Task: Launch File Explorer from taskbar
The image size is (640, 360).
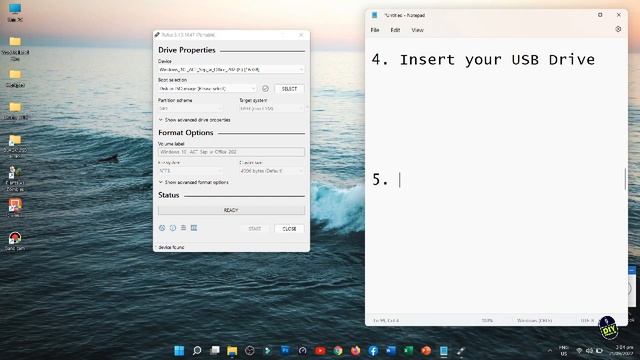Action: 232,351
